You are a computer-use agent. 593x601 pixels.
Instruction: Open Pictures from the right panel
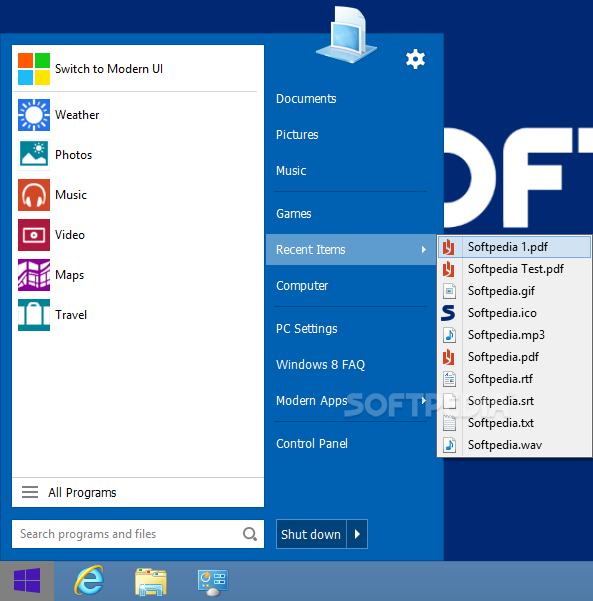click(x=297, y=135)
